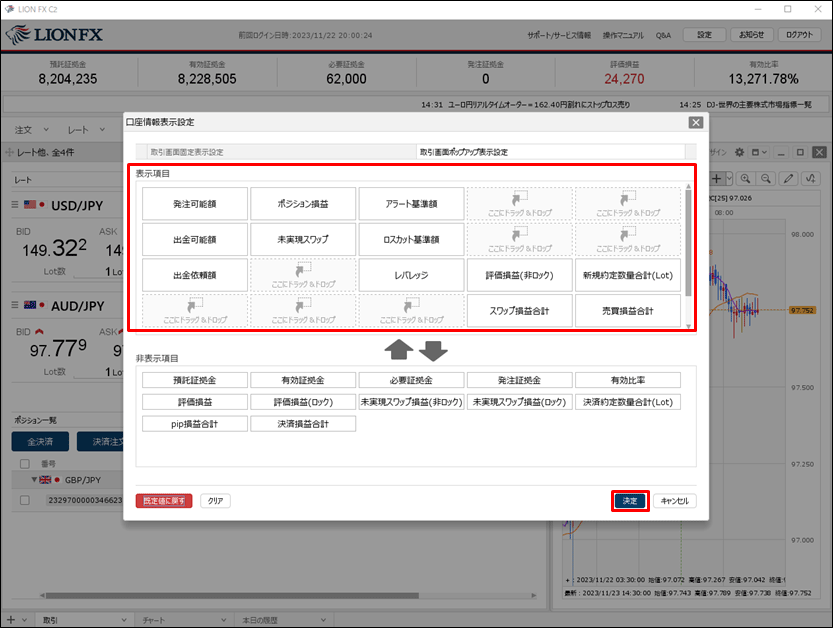Viewport: 833px width, 628px height.
Task: Close the 口座情報表示設定 dialog
Action: pos(695,123)
